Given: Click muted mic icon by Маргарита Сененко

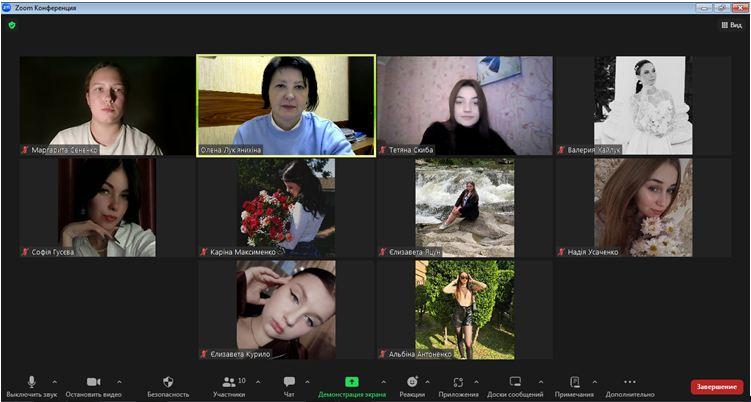Looking at the screenshot, I should pos(25,150).
